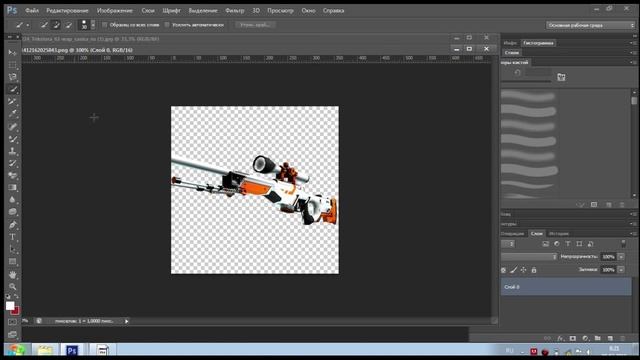640x360 pixels.
Task: Toggle Quick Mask mode
Action: tap(13, 322)
